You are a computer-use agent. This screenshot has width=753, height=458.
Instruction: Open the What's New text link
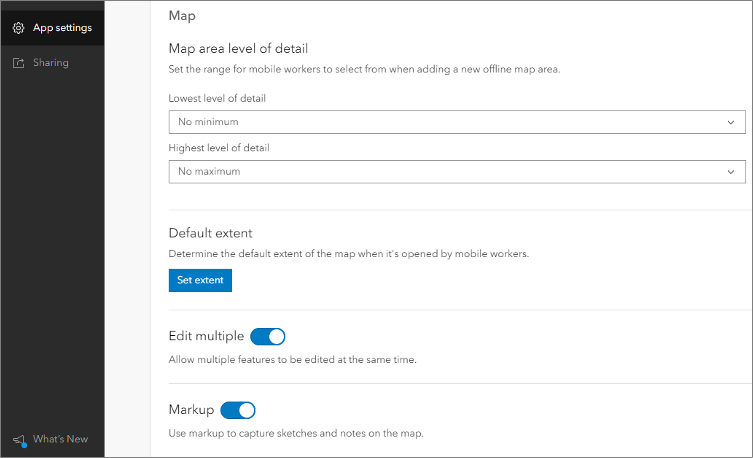coord(60,439)
